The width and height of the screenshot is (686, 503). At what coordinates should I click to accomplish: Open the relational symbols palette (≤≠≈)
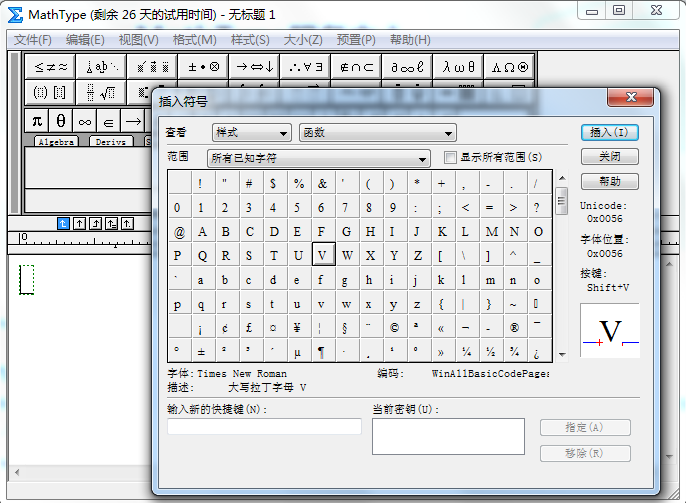pos(50,67)
